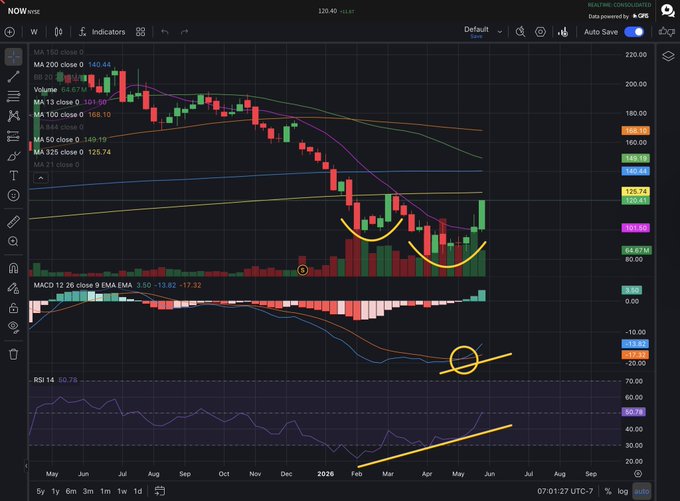Toggle lock all drawings padlock
680x501 pixels.
click(13, 308)
